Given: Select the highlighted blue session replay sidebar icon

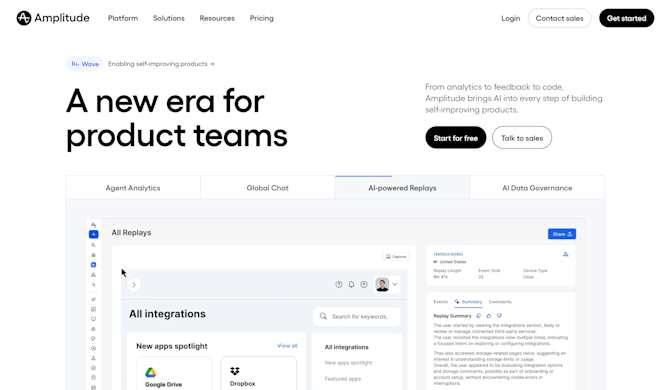Looking at the screenshot, I should point(93,265).
